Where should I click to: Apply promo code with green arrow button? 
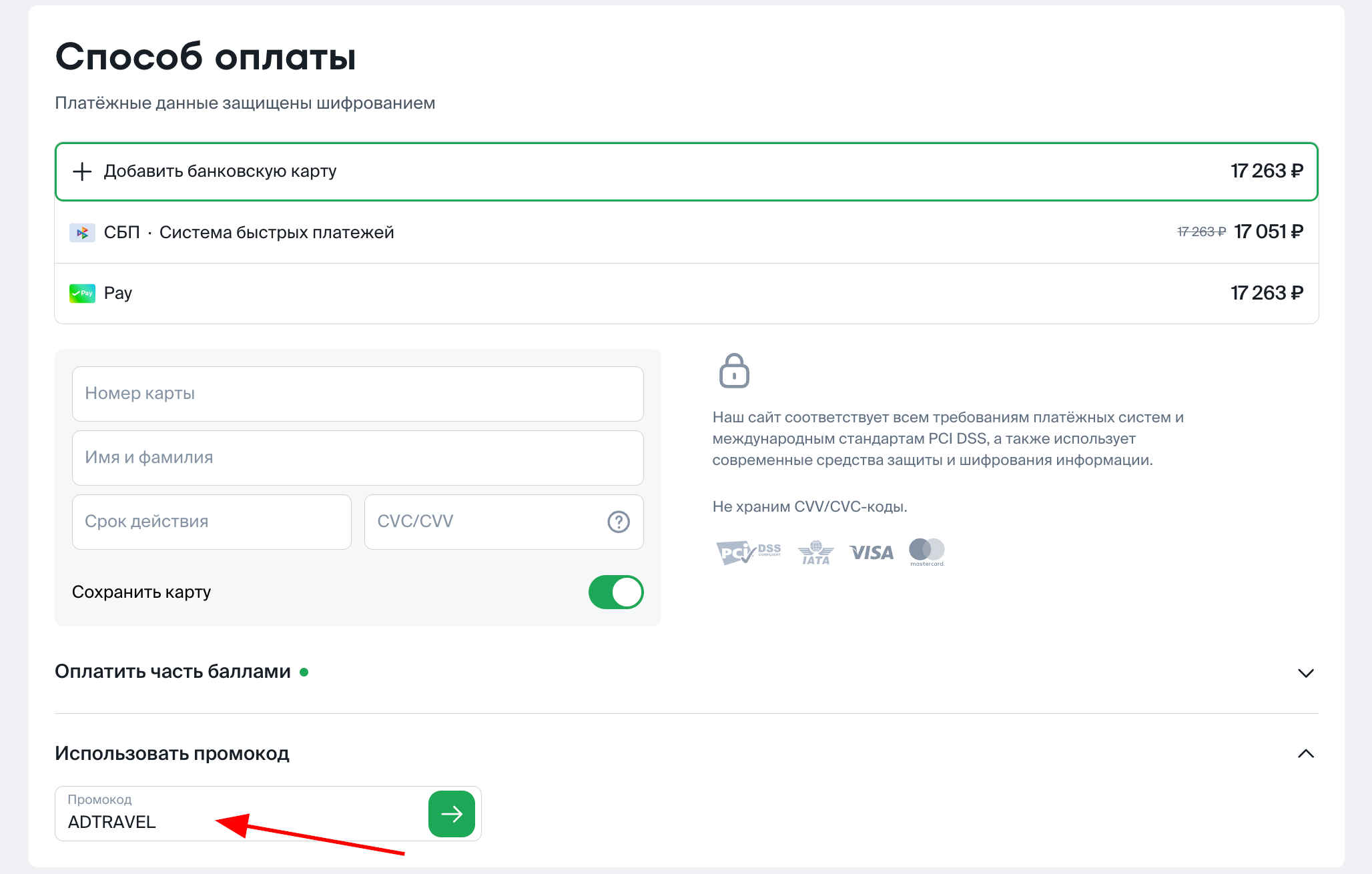pyautogui.click(x=452, y=814)
